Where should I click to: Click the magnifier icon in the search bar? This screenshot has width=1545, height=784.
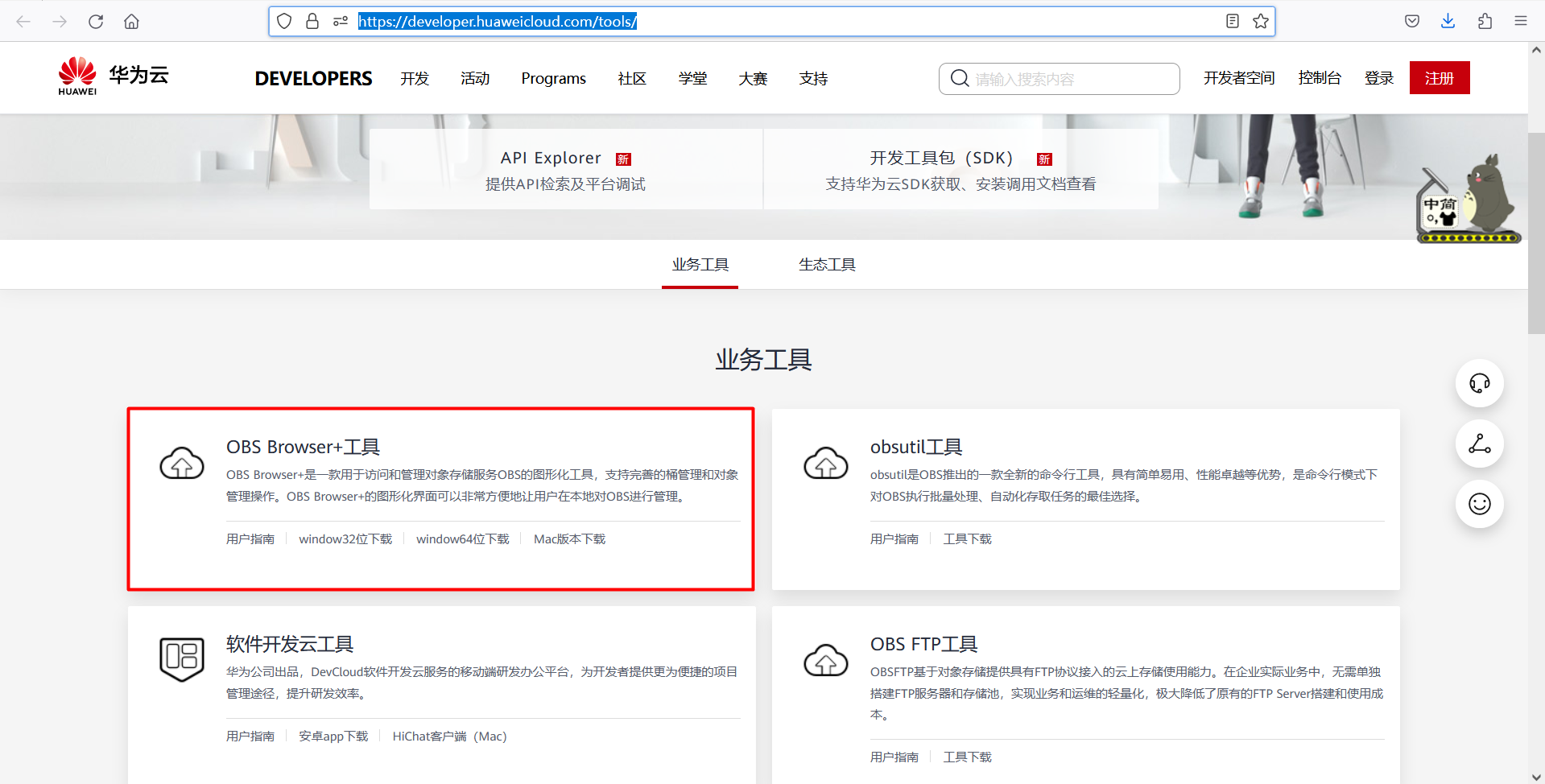(960, 78)
